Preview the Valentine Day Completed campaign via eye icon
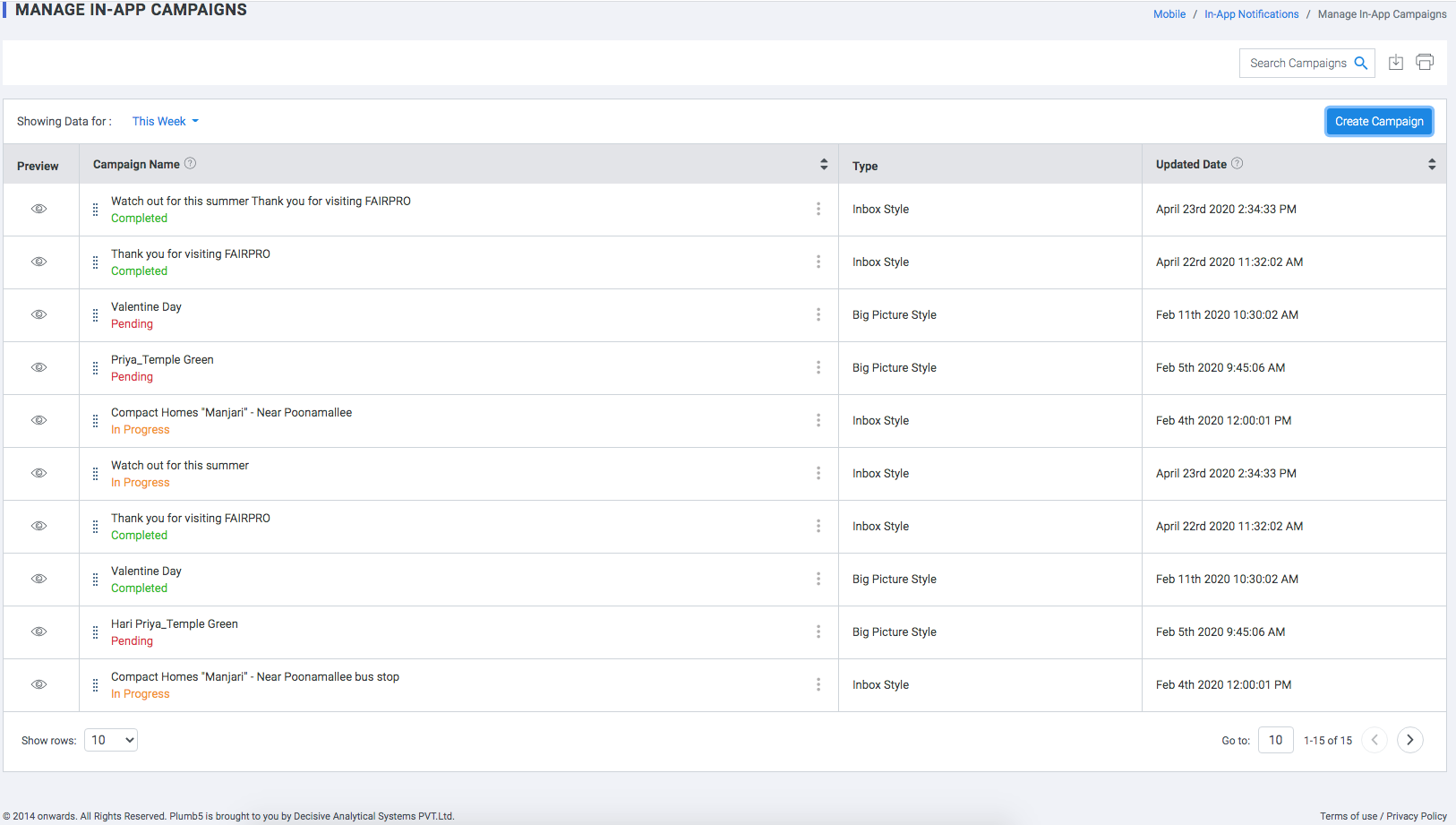1456x825 pixels. pos(39,579)
